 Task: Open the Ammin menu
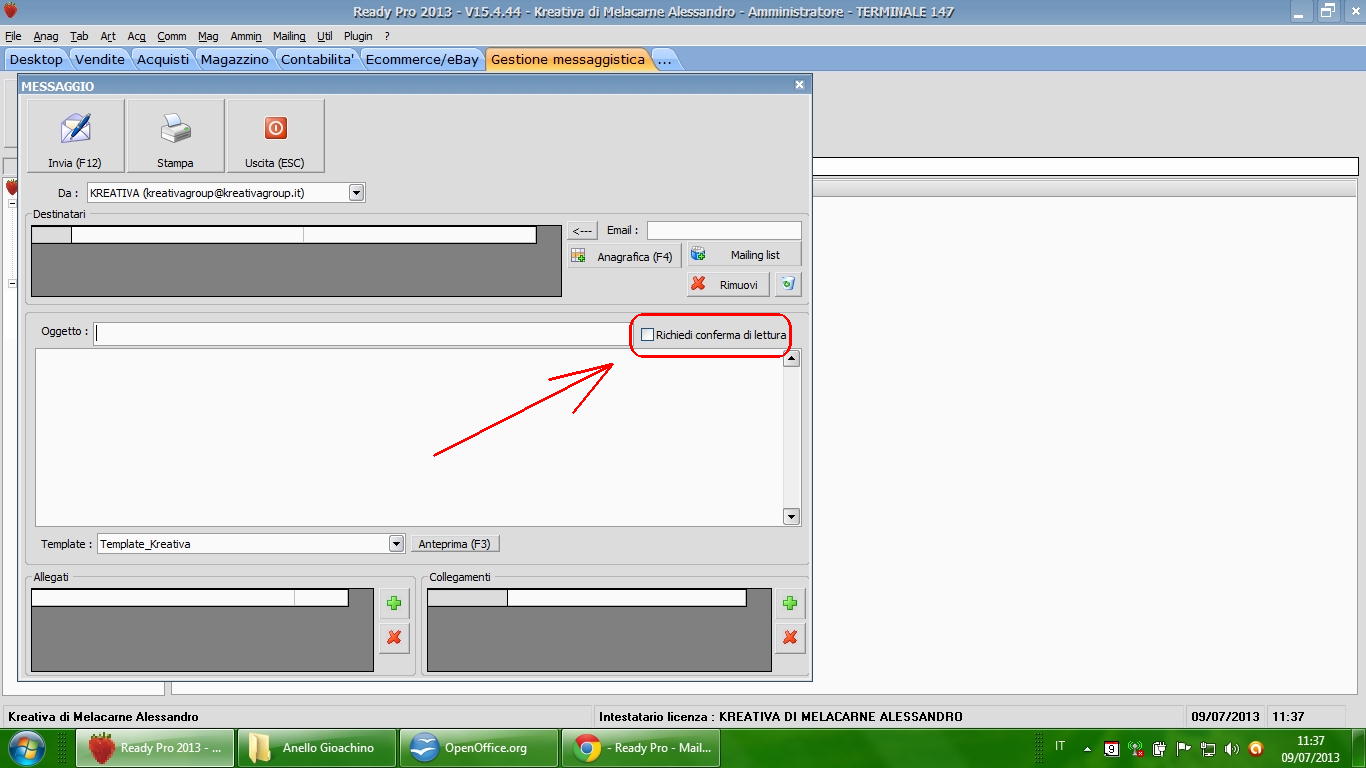tap(246, 36)
